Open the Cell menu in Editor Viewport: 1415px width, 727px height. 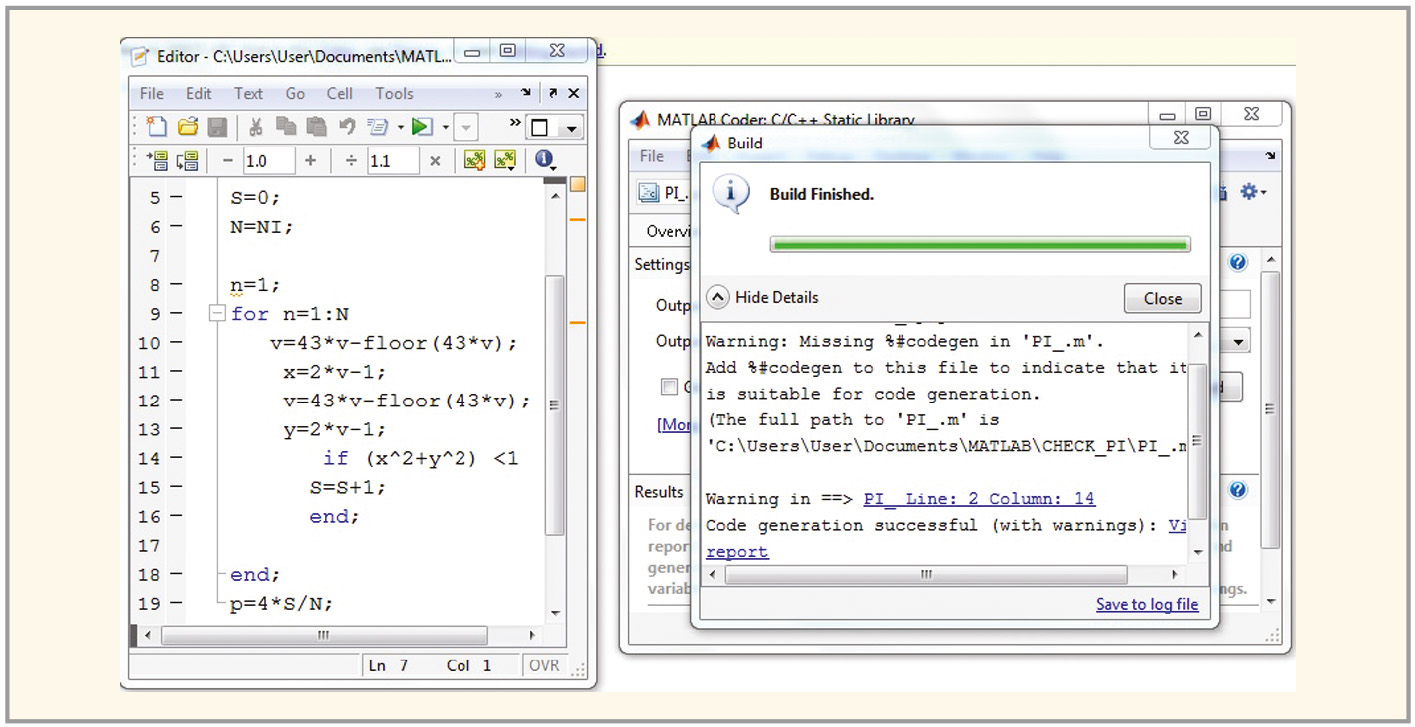click(x=340, y=93)
